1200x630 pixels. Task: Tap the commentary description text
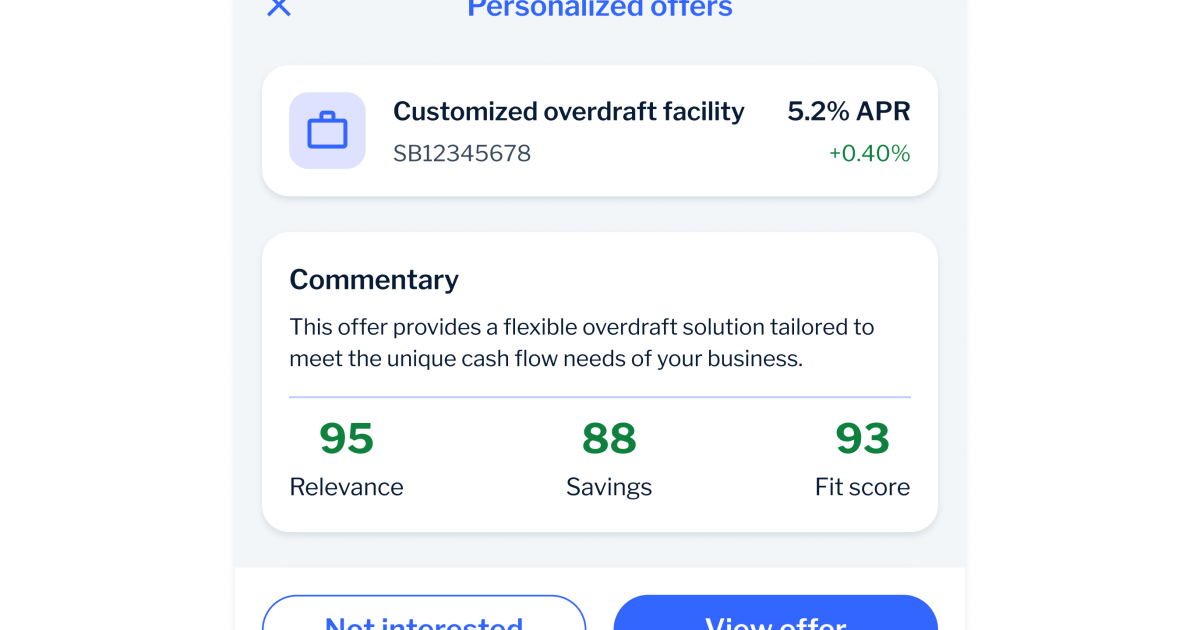point(581,342)
